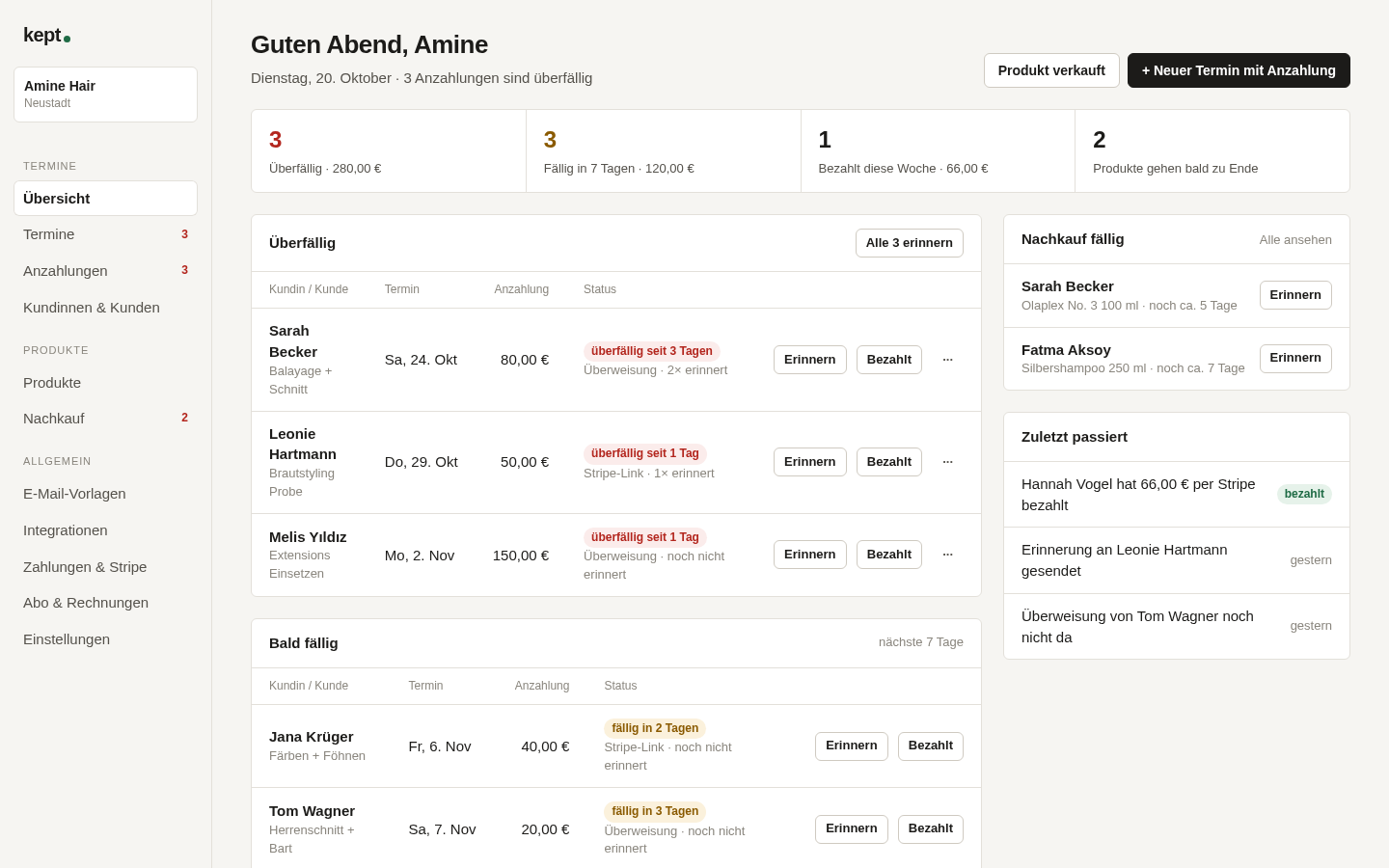Open Nachkauf in the sidebar

click(105, 419)
